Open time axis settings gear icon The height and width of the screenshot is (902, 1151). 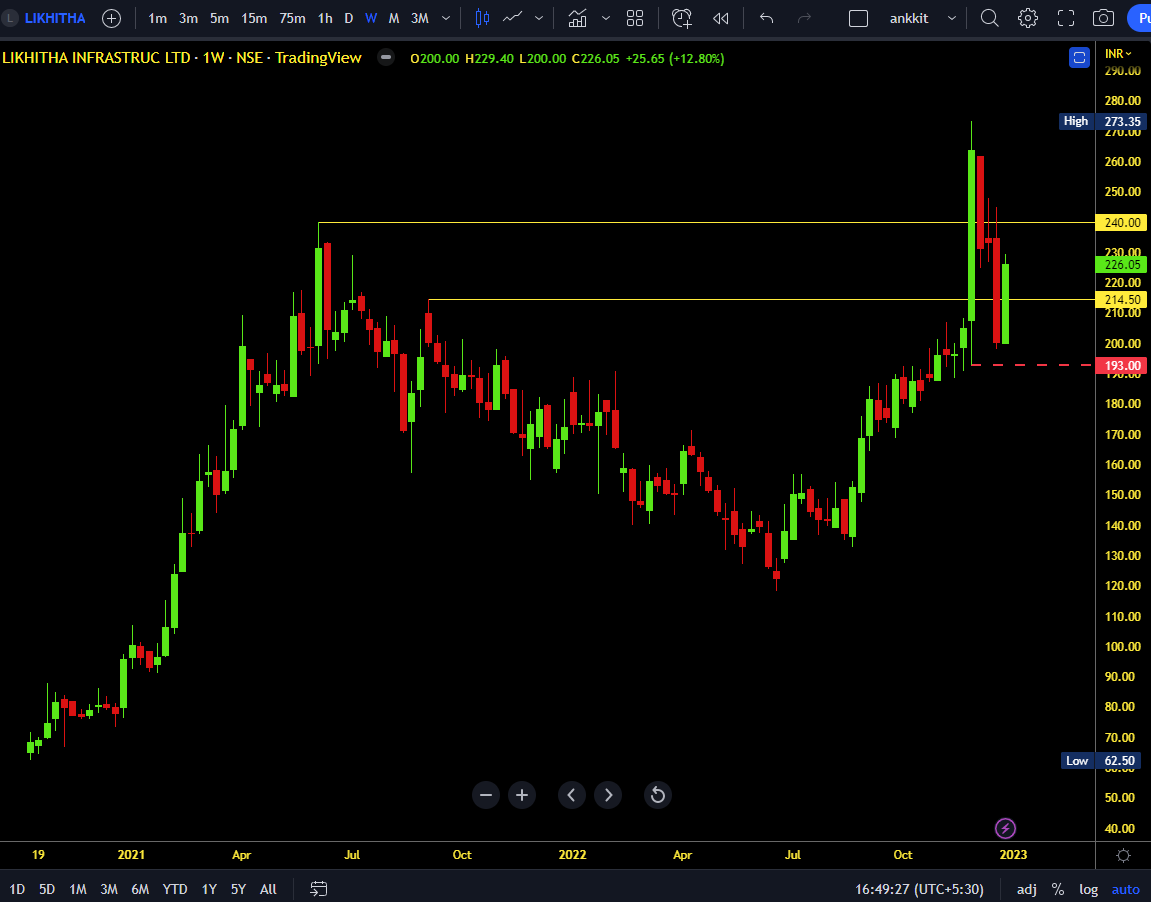[1123, 855]
